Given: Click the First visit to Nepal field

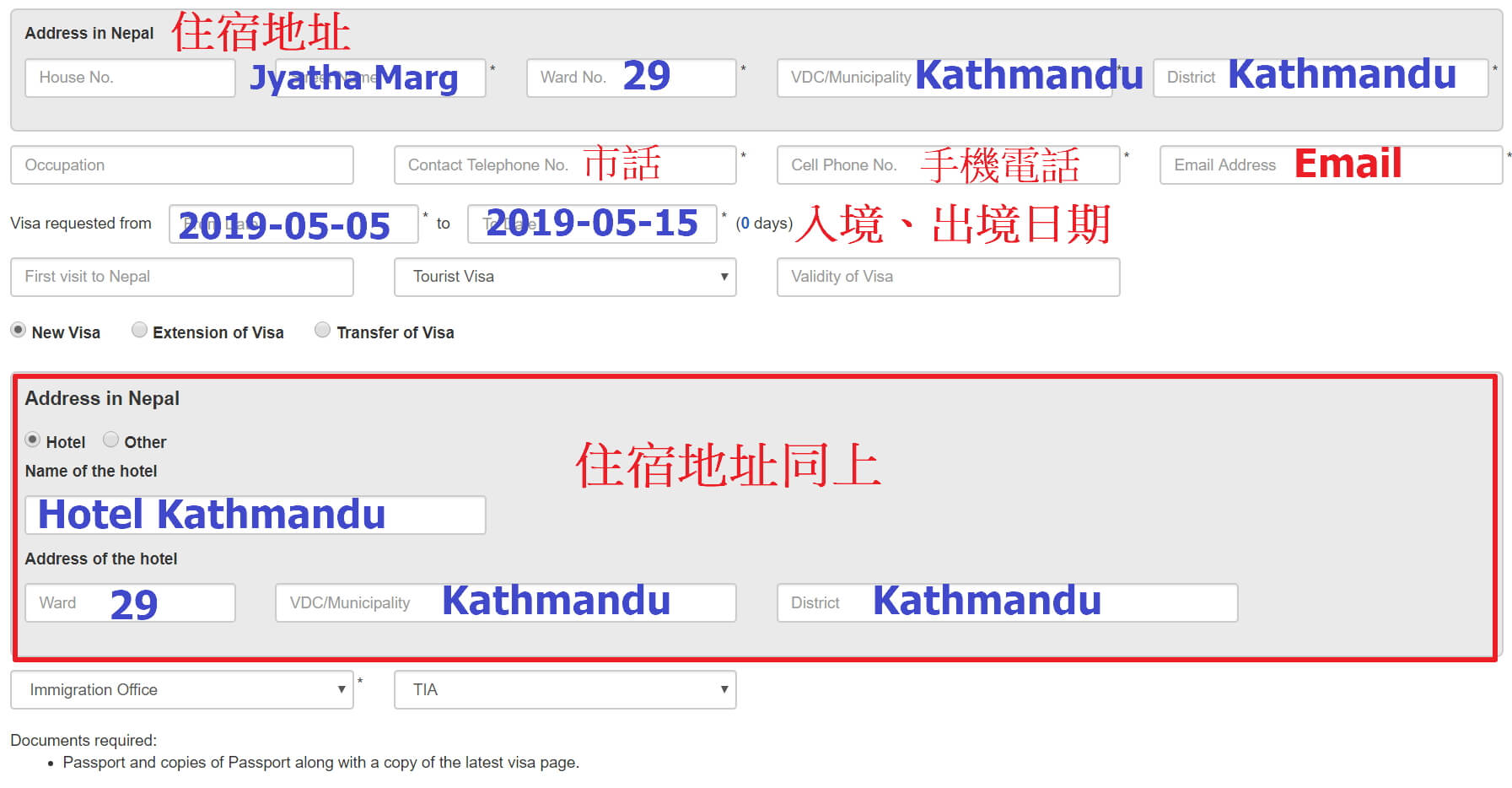Looking at the screenshot, I should pos(181,277).
